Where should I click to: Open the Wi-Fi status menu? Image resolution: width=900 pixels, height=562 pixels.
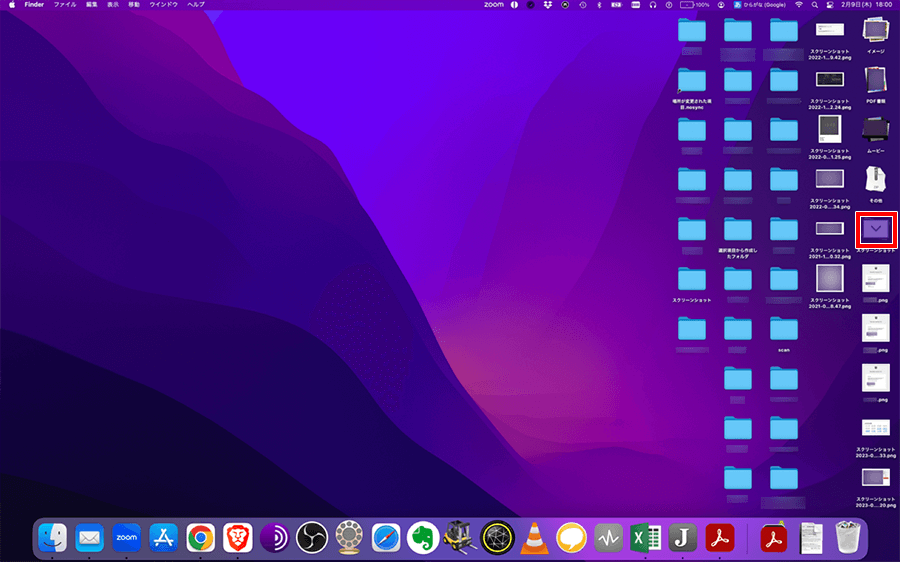(798, 5)
